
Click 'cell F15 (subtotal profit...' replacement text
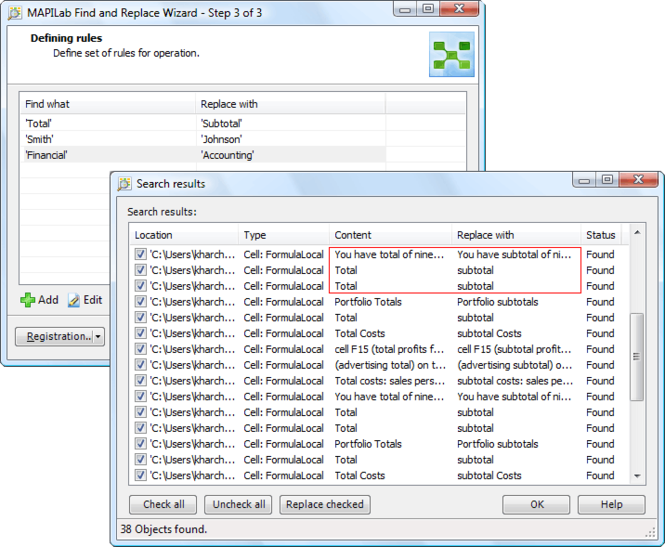click(514, 349)
